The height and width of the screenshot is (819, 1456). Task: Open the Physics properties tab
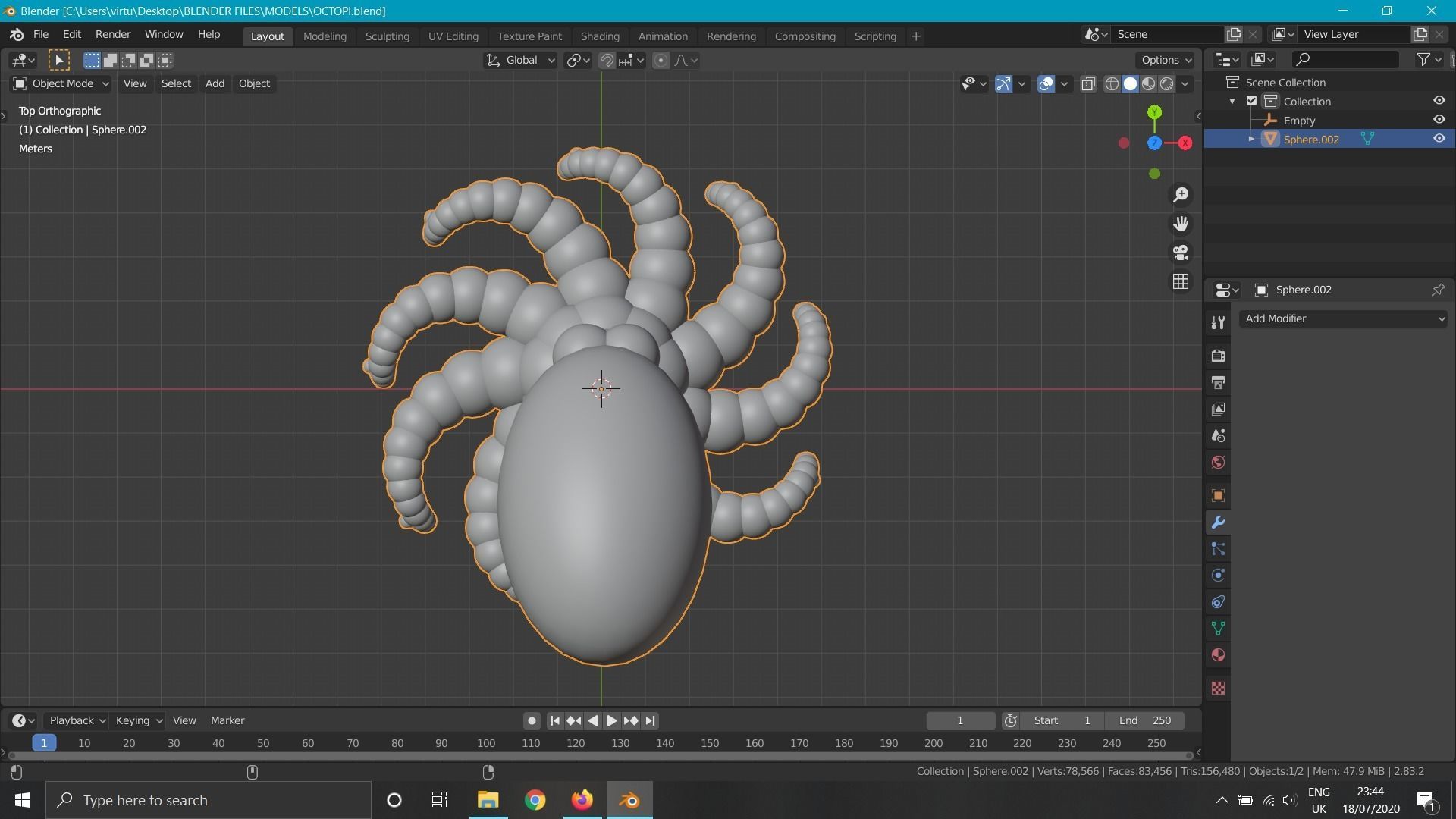pyautogui.click(x=1218, y=576)
